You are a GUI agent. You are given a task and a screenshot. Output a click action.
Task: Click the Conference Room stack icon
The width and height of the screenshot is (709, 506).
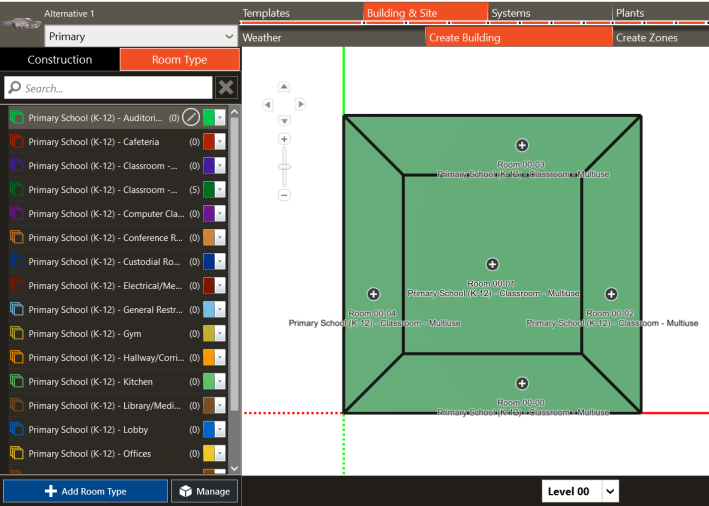coord(17,237)
